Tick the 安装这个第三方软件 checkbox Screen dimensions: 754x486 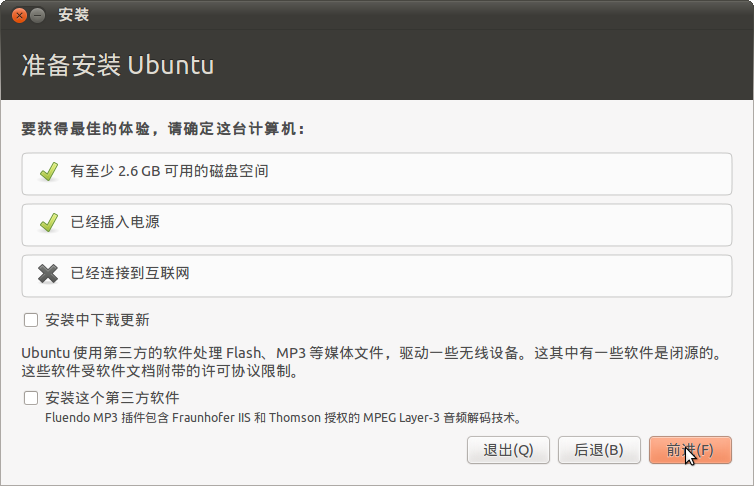[x=31, y=398]
